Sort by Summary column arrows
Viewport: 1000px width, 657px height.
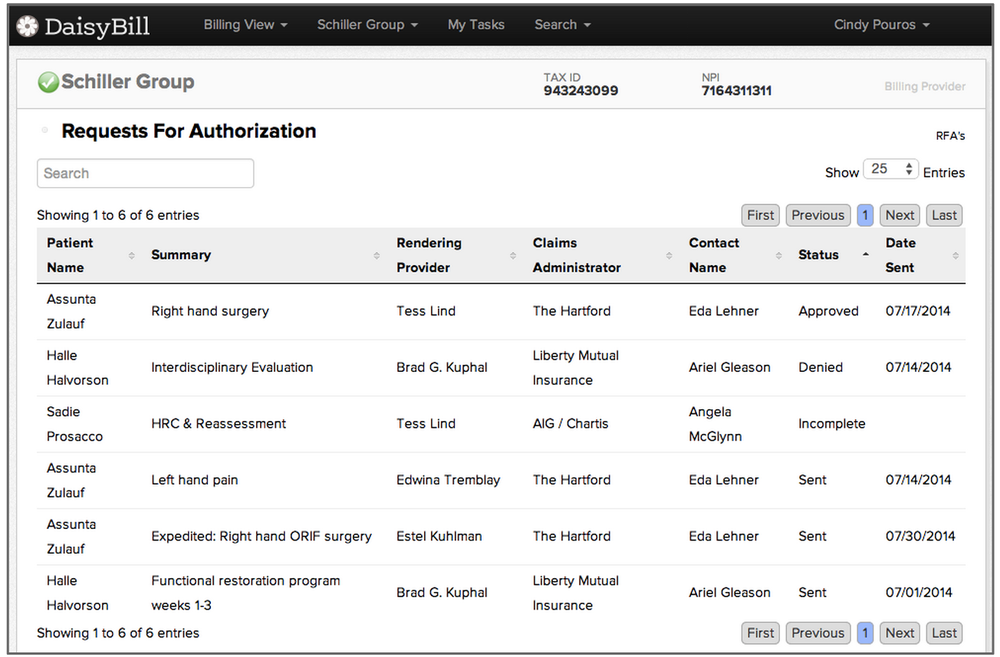point(376,256)
